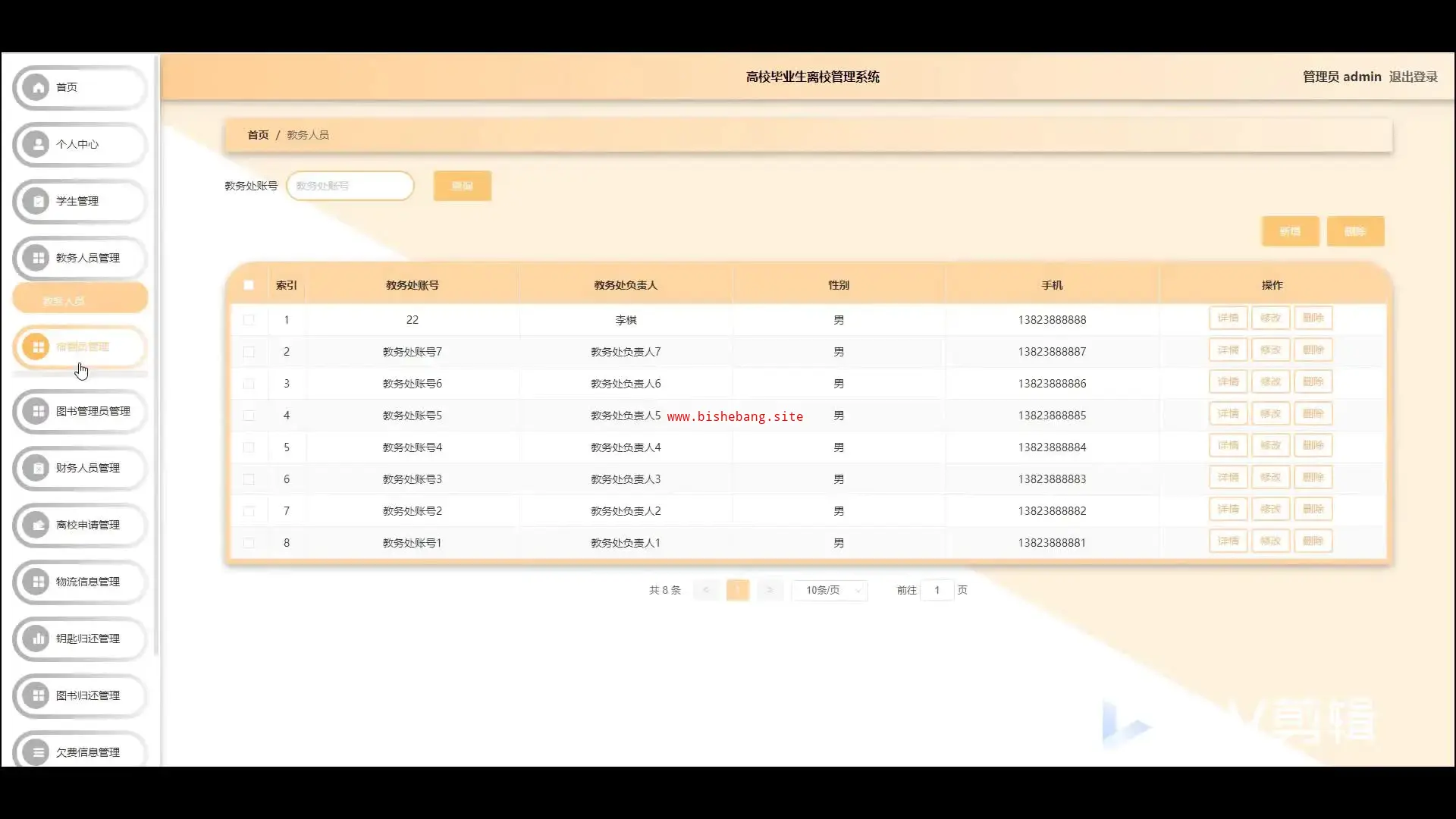Viewport: 1456px width, 819px height.
Task: Click 退出登录 to log out
Action: point(1413,77)
